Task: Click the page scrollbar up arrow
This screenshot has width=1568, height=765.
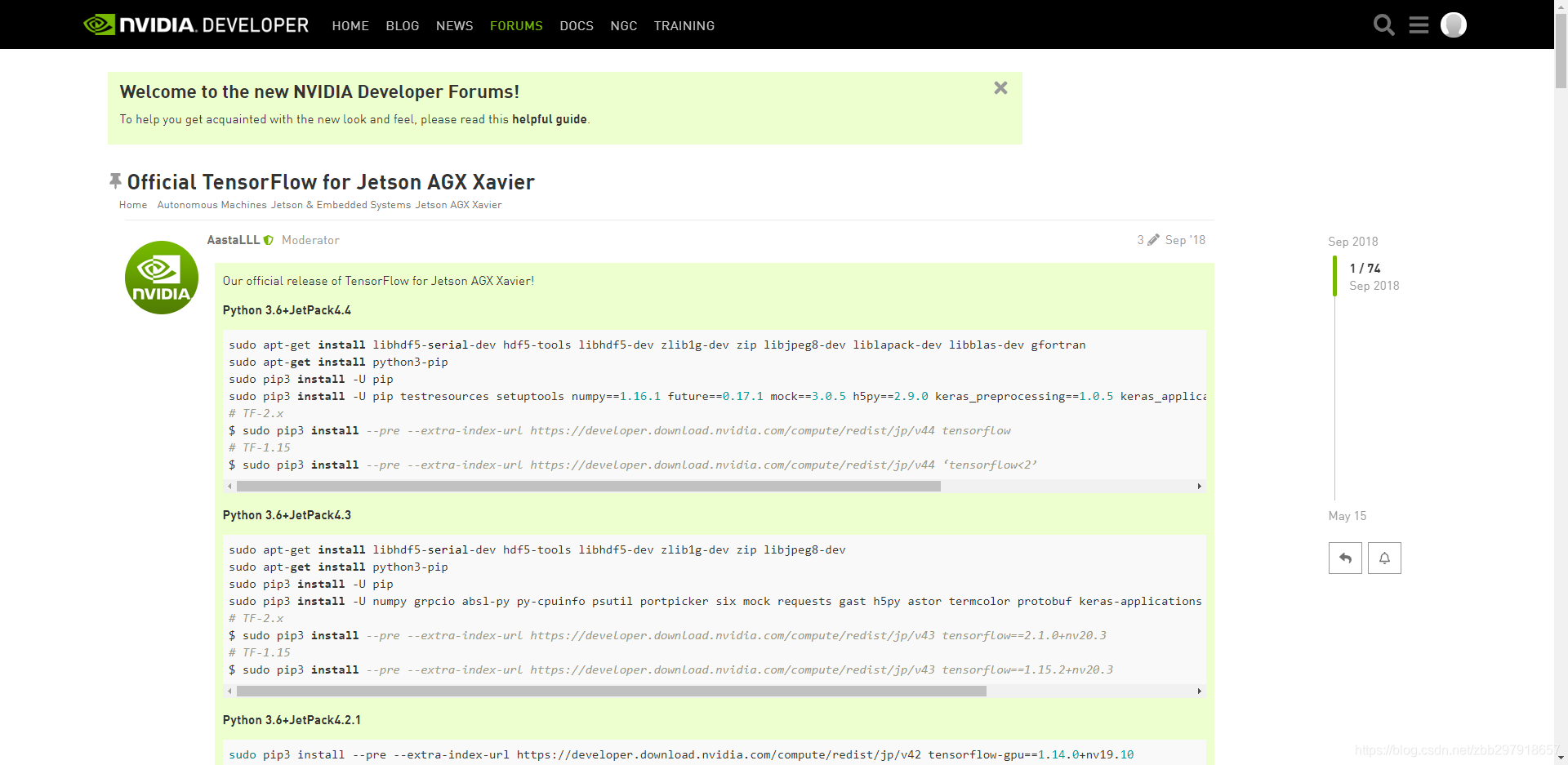Action: [x=1561, y=7]
